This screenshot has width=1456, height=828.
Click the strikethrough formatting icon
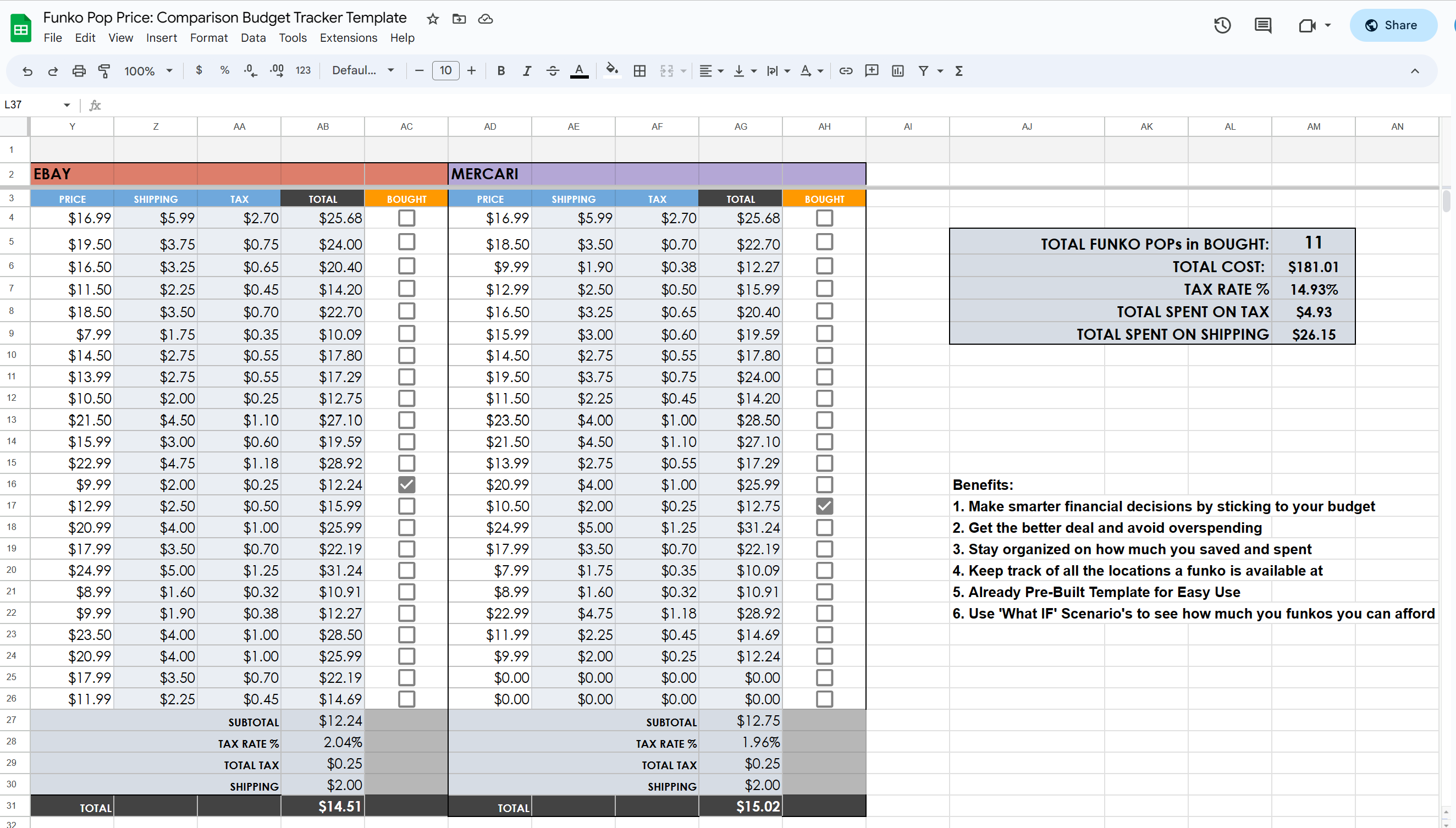click(552, 70)
